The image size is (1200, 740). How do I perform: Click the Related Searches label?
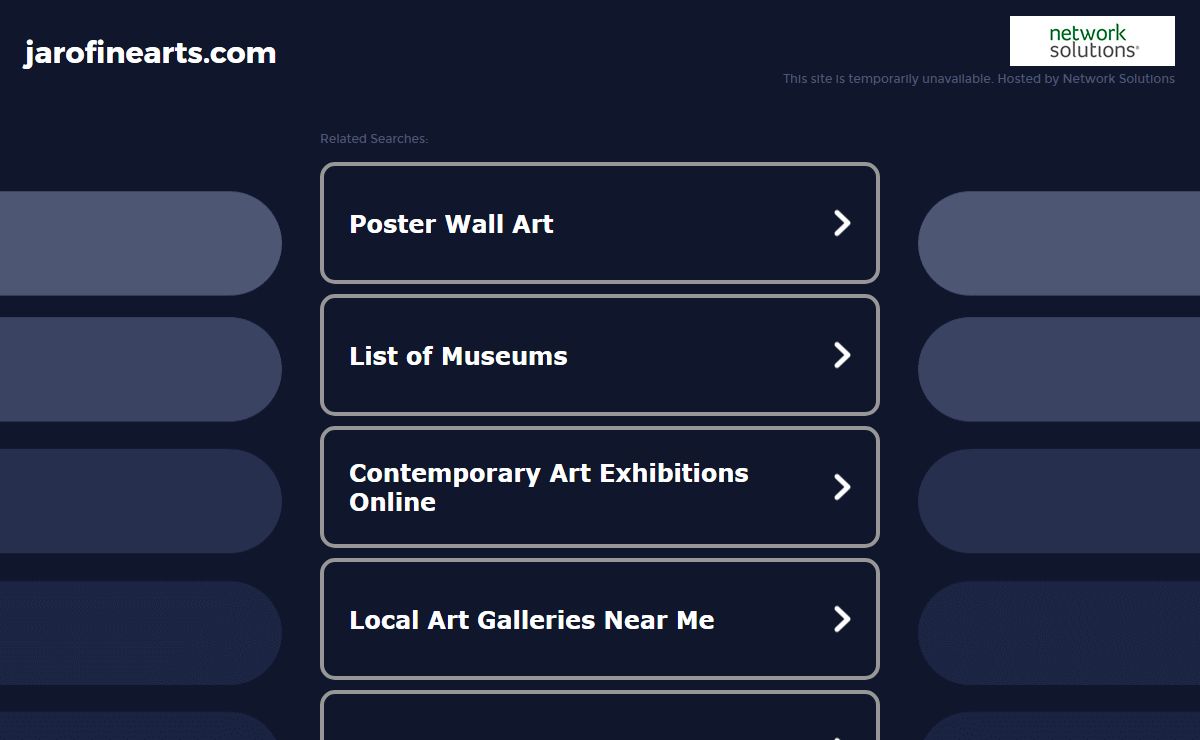tap(374, 139)
